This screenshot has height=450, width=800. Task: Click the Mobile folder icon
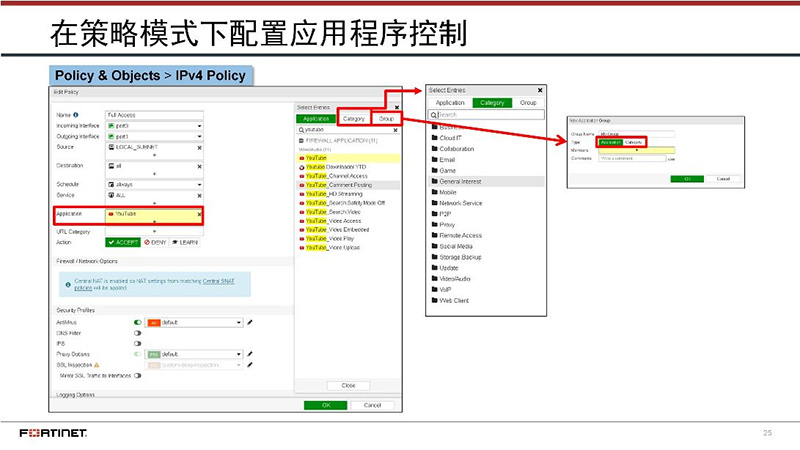pos(435,192)
